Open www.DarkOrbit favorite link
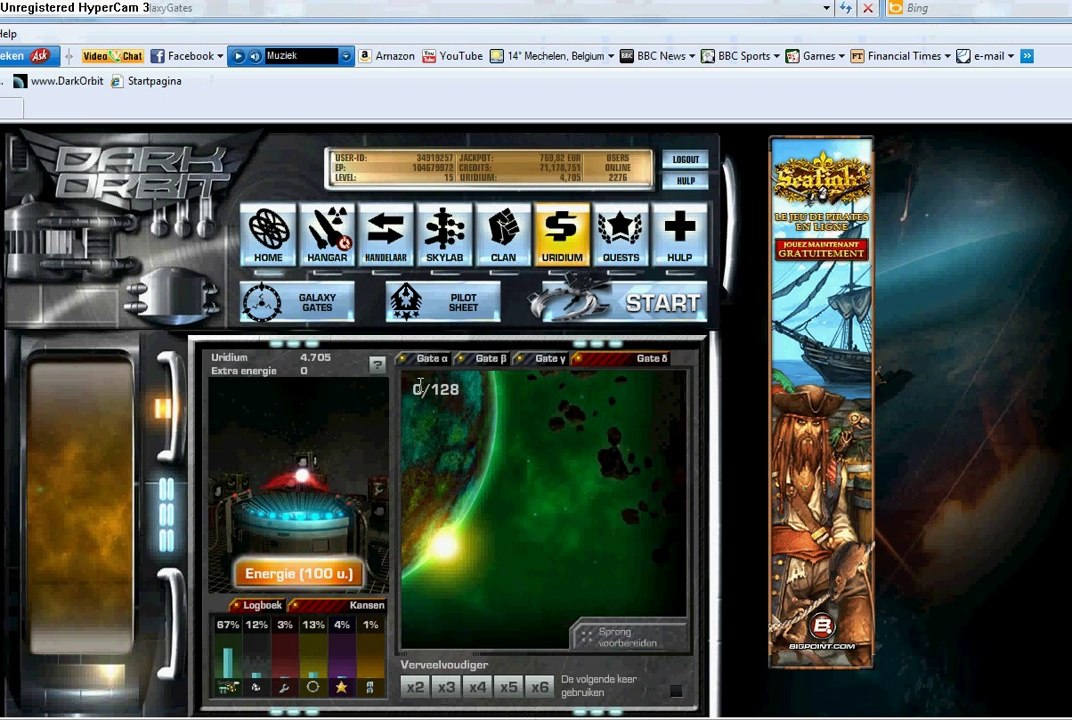The image size is (1072, 720). (x=58, y=81)
